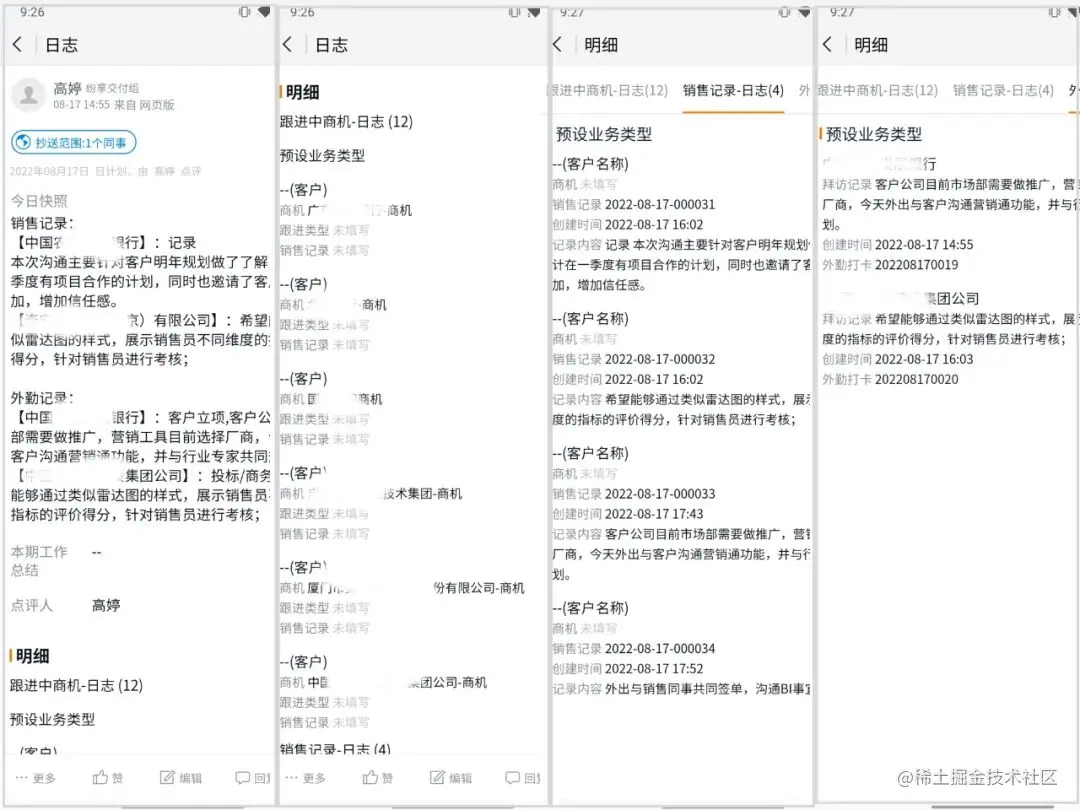1080x810 pixels.
Task: Tap 点评人 高婷 in first screen
Action: point(65,605)
